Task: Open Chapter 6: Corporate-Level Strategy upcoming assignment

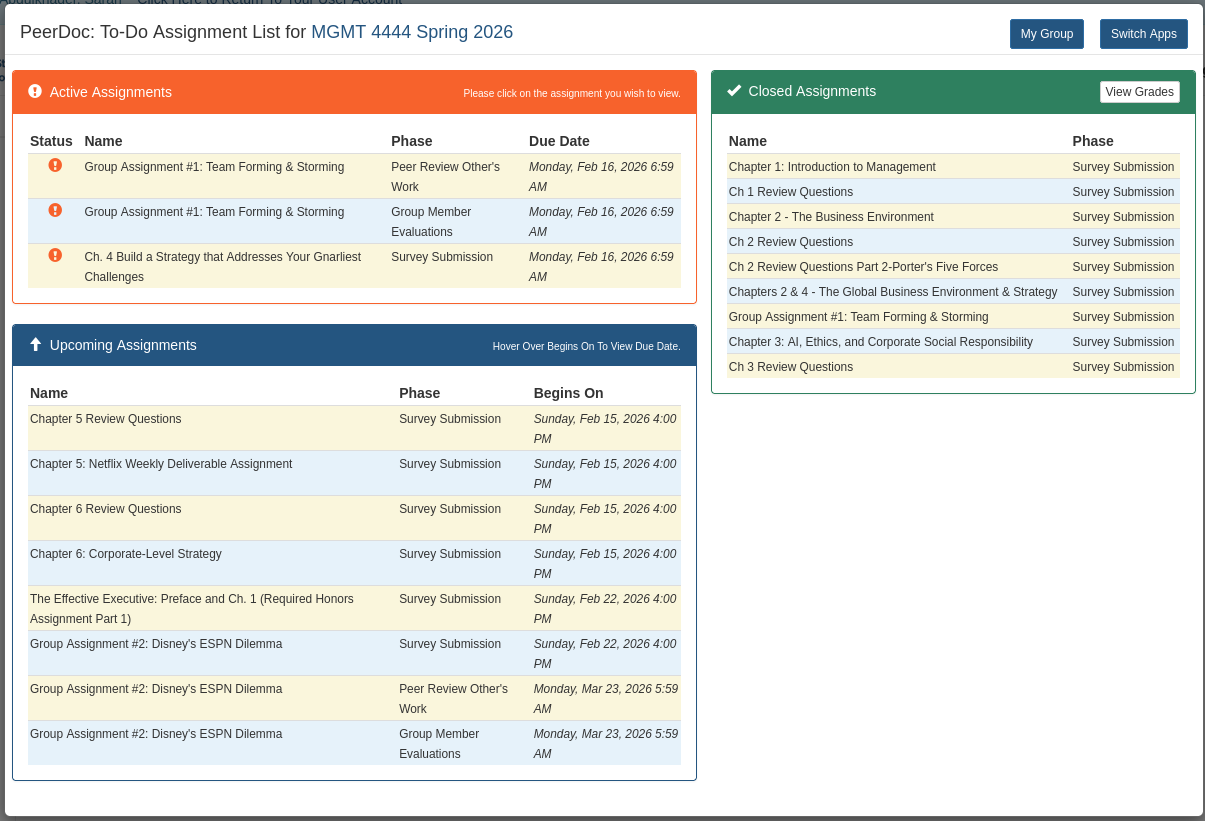Action: 126,554
